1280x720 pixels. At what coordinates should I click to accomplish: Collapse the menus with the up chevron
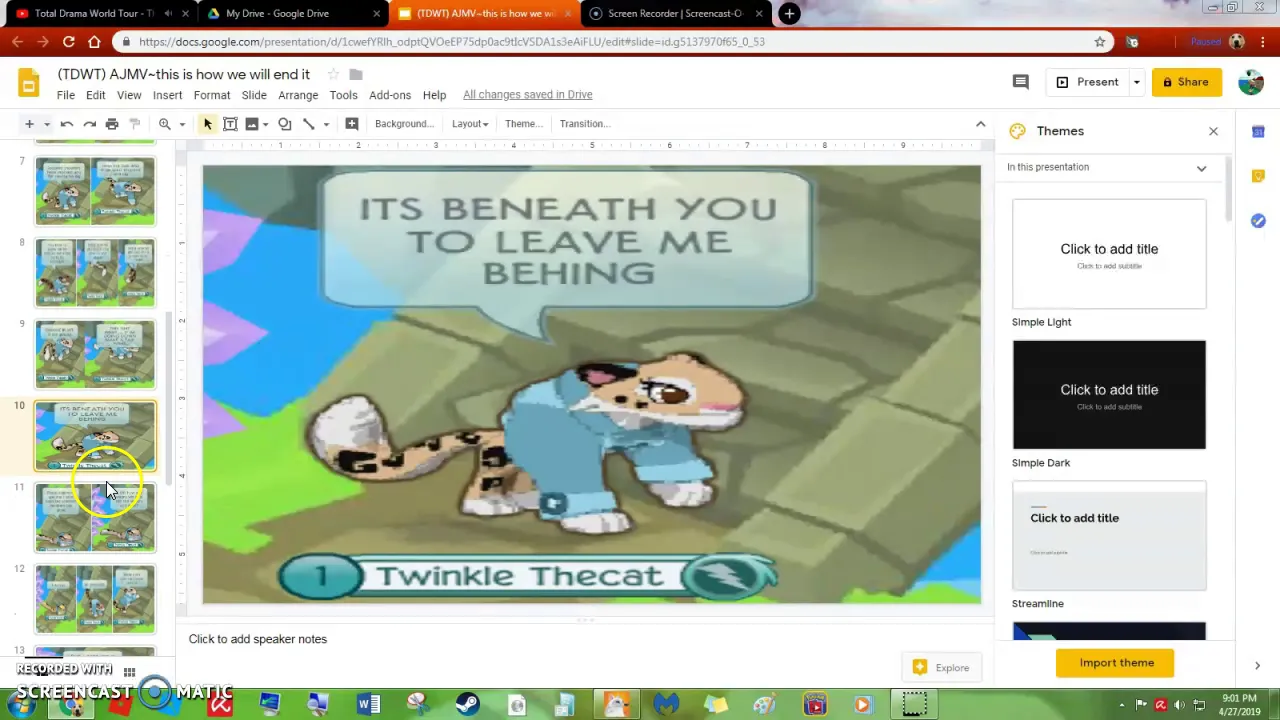pyautogui.click(x=980, y=124)
